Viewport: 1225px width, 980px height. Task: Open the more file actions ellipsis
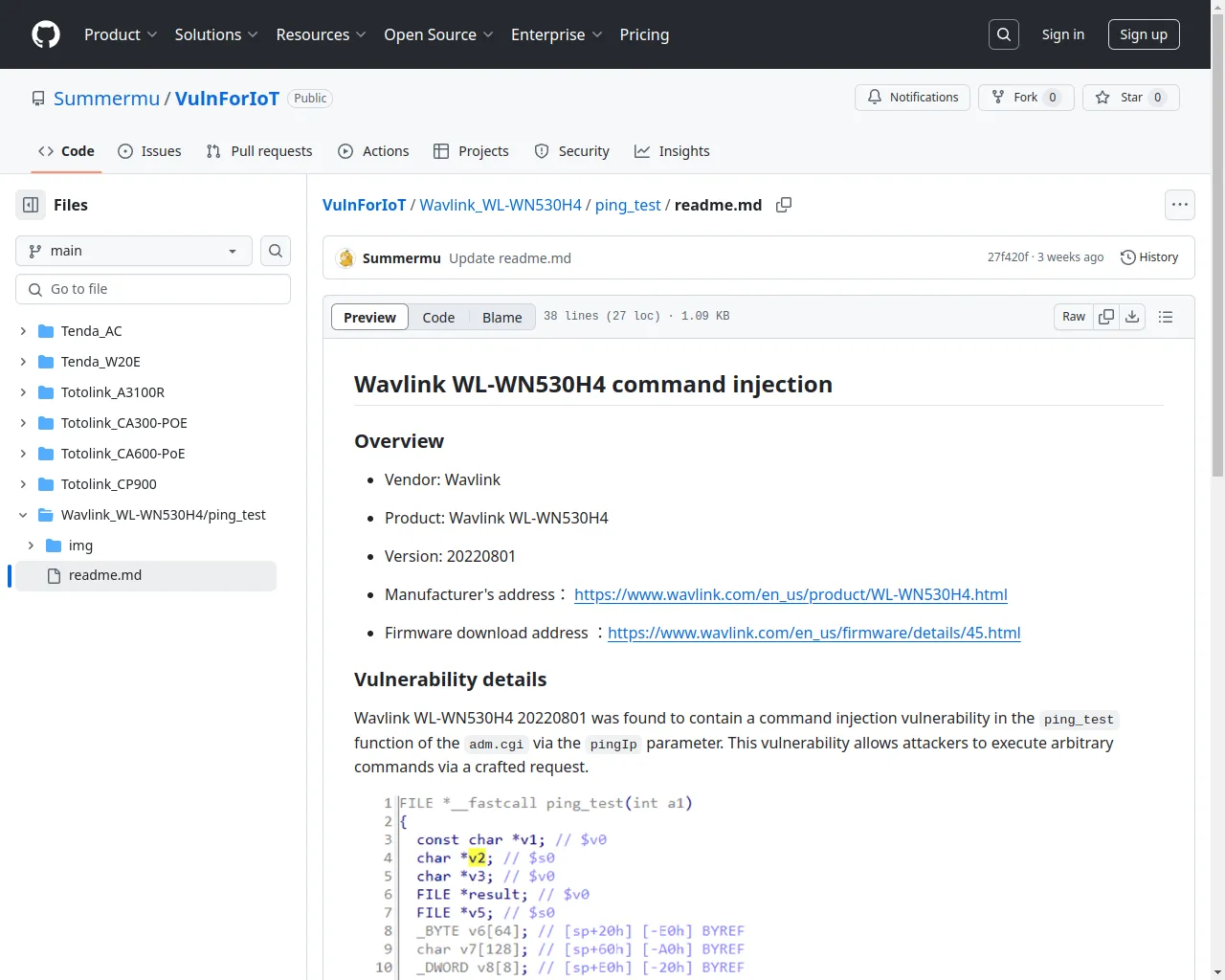pyautogui.click(x=1180, y=205)
